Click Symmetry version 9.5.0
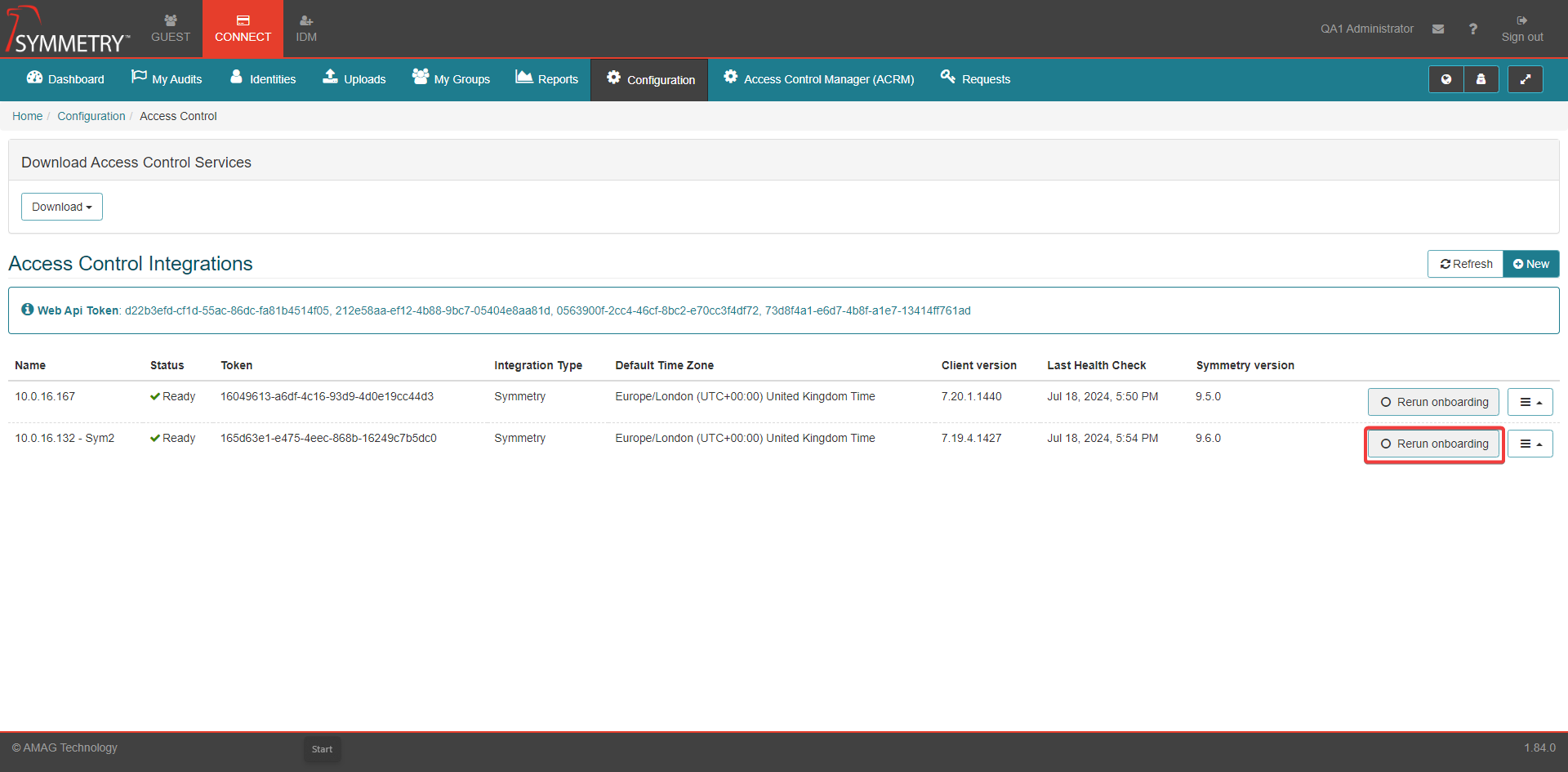The image size is (1568, 772). tap(1208, 396)
